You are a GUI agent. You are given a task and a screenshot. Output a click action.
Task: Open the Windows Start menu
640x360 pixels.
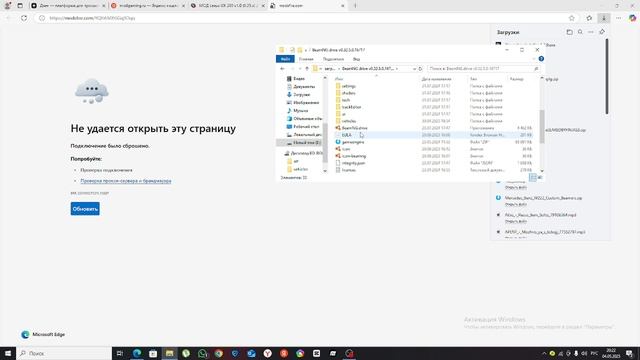click(x=8, y=353)
